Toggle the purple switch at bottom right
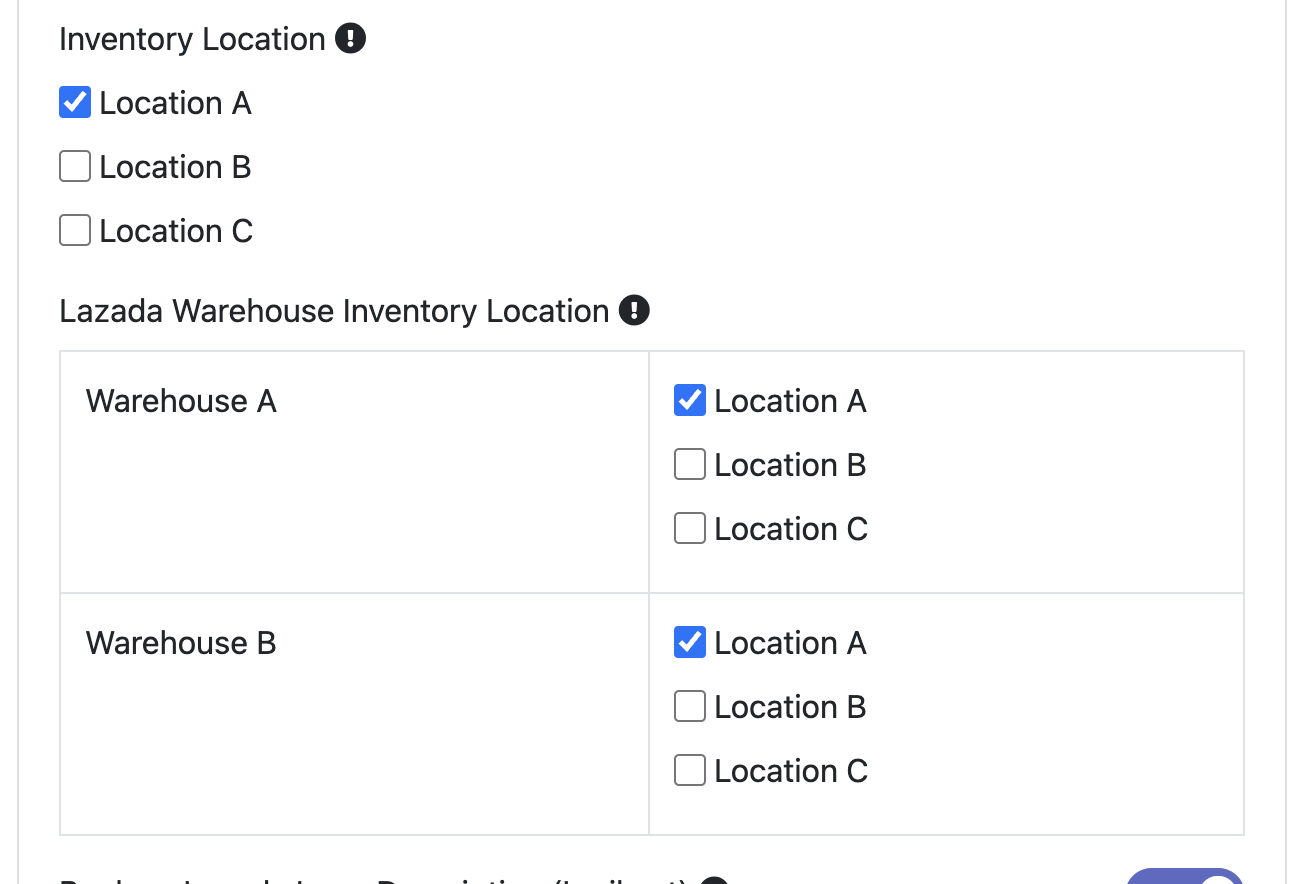Viewport: 1304px width, 884px height. pyautogui.click(x=1185, y=876)
